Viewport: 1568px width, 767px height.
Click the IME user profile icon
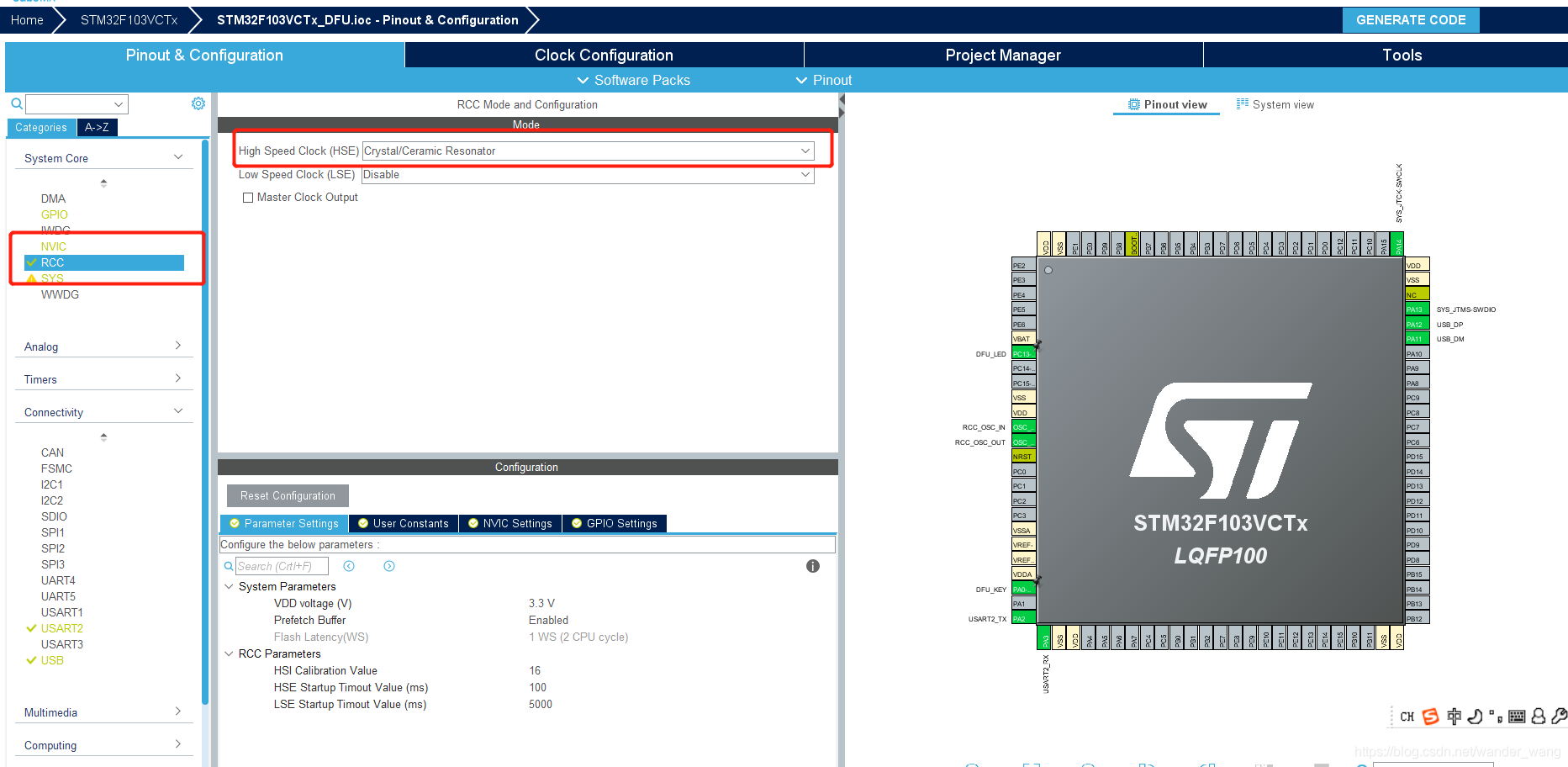point(1539,717)
